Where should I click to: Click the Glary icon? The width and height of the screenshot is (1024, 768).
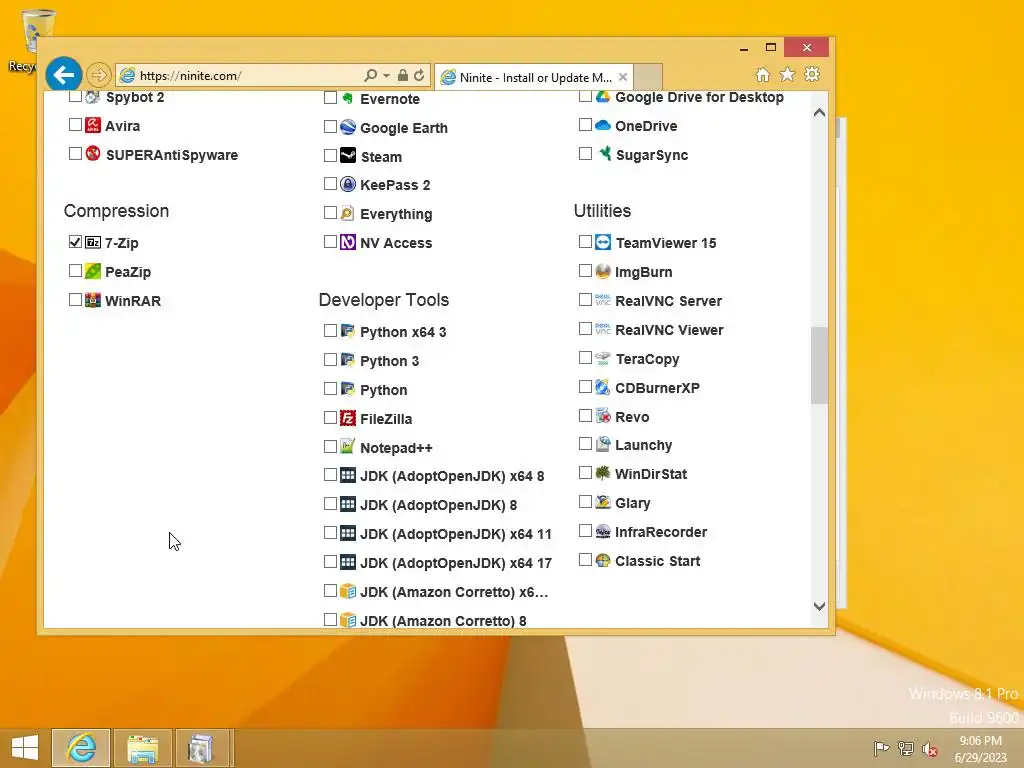pyautogui.click(x=603, y=502)
